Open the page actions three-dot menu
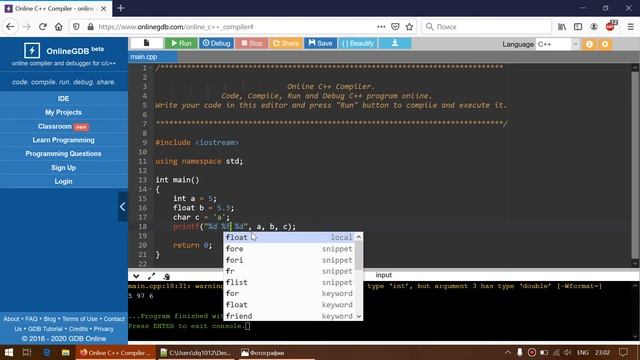Viewport: 640px width, 360px height. pyautogui.click(x=381, y=27)
